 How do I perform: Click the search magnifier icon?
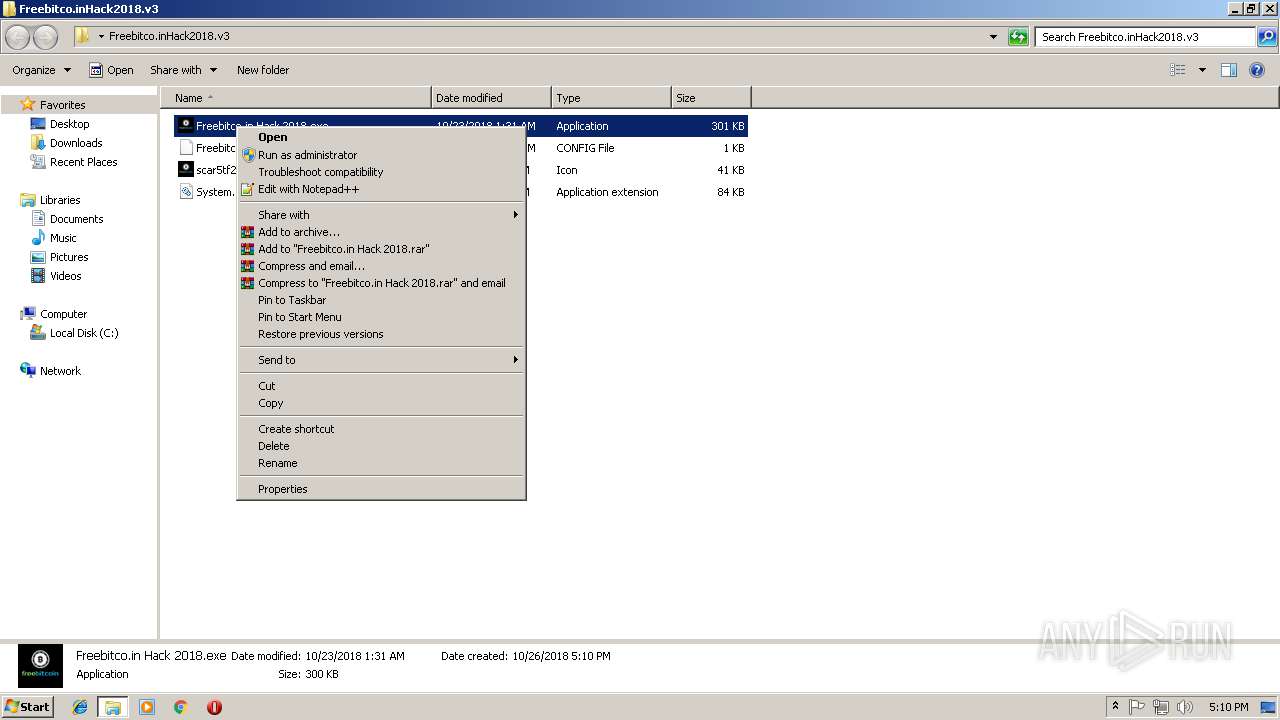pos(1267,37)
